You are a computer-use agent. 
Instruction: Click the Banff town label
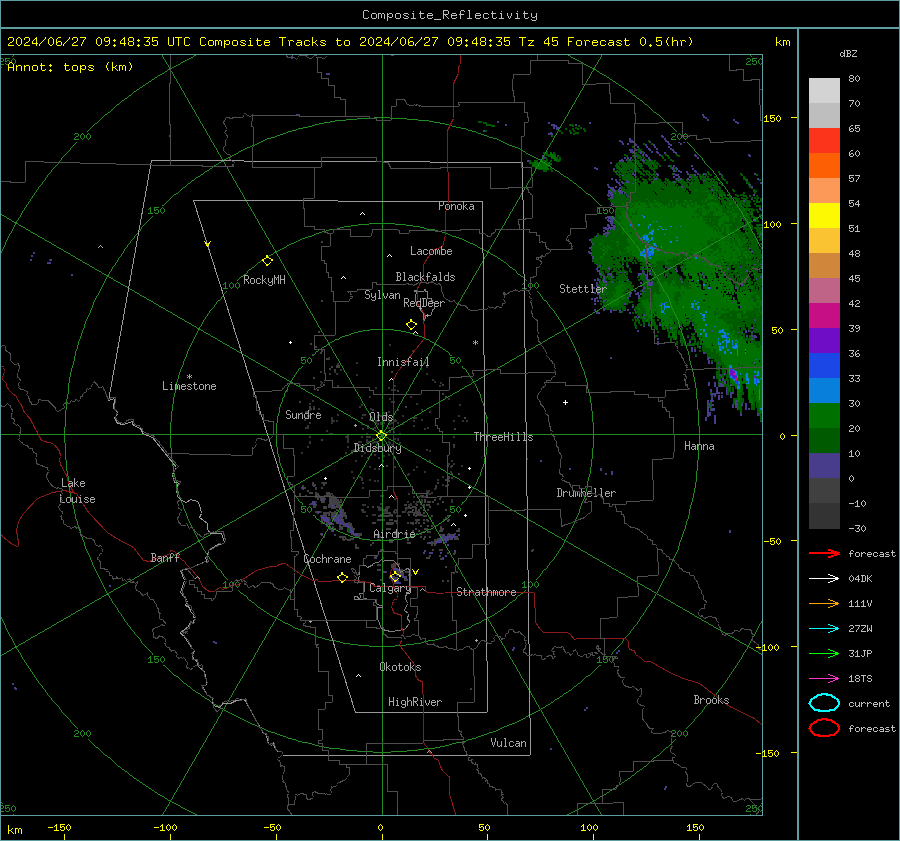[x=165, y=558]
